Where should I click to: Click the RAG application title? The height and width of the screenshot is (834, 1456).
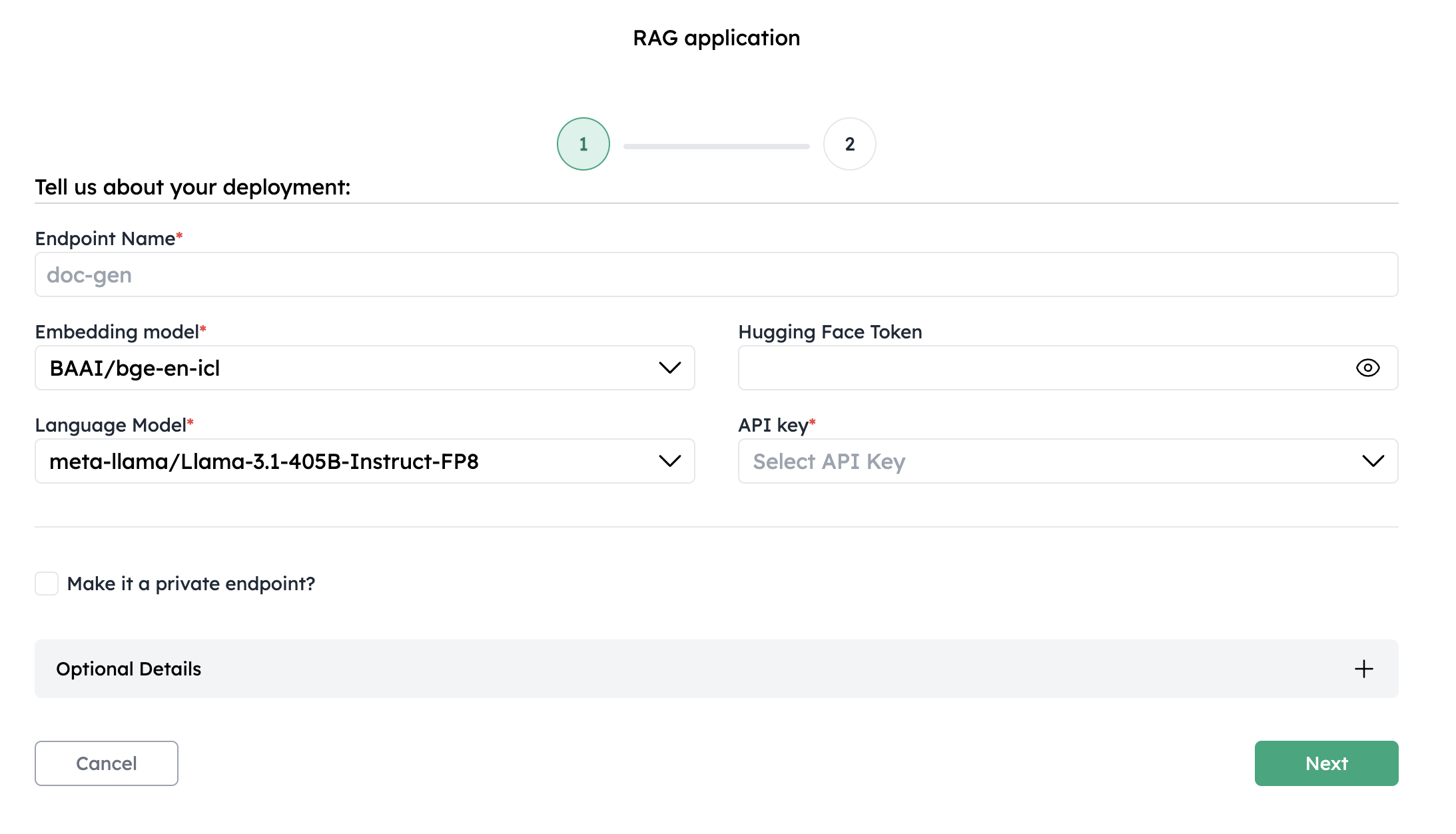pos(717,38)
